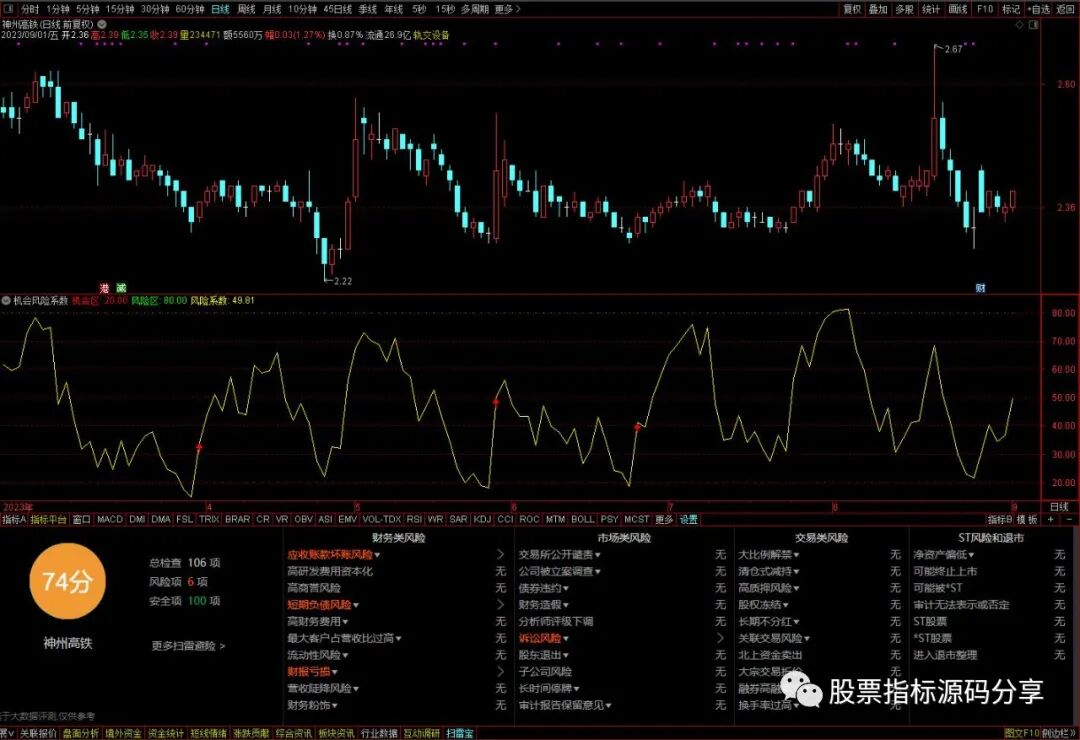The image size is (1080, 740).
Task: Click the red arrow marker near month 4
Action: [199, 447]
